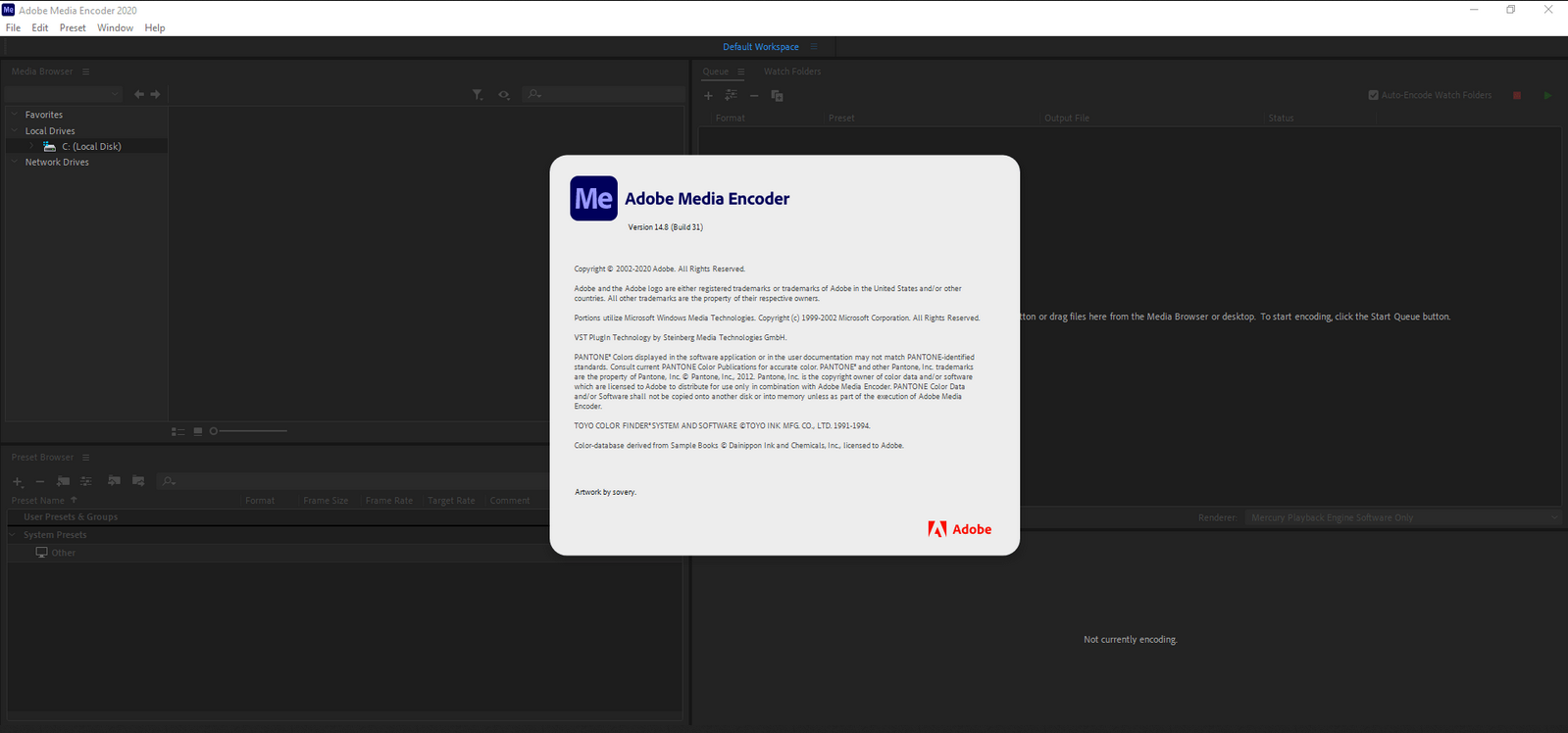Screen dimensions: 1568x733
Task: Click the Version 14.8 (Build 31) text
Action: tap(666, 227)
